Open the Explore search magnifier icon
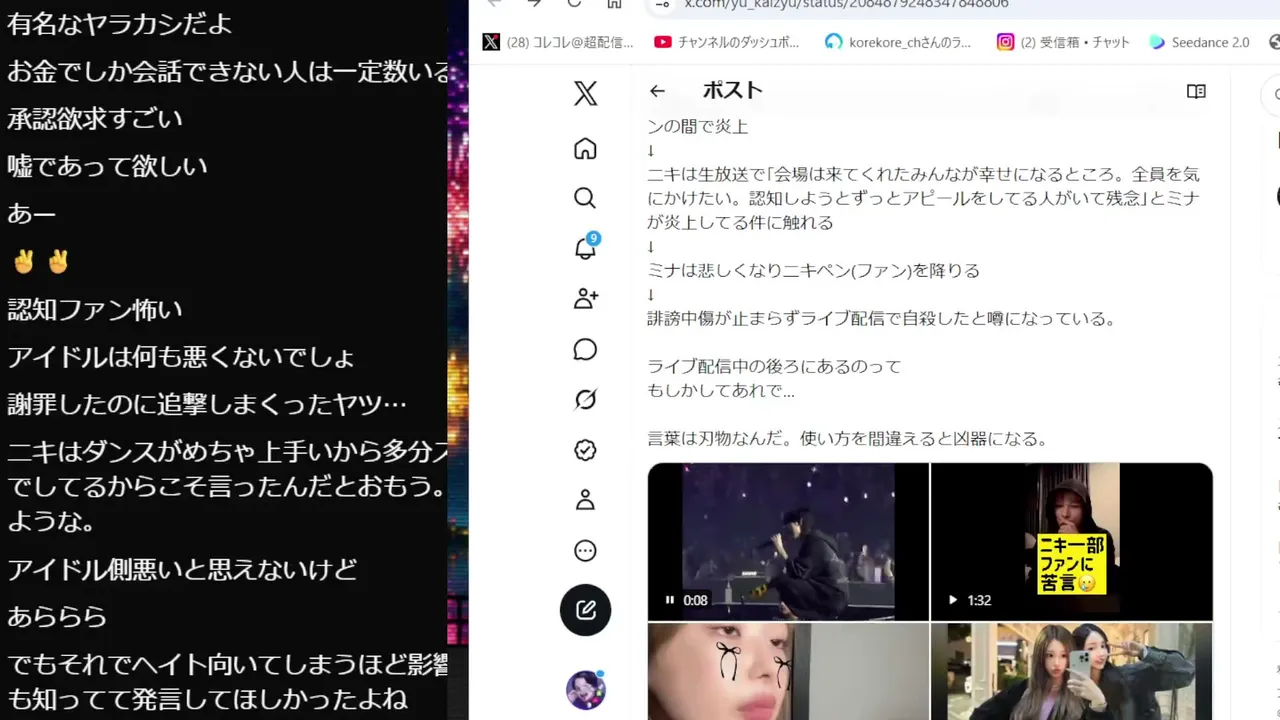The width and height of the screenshot is (1280, 720). [586, 198]
